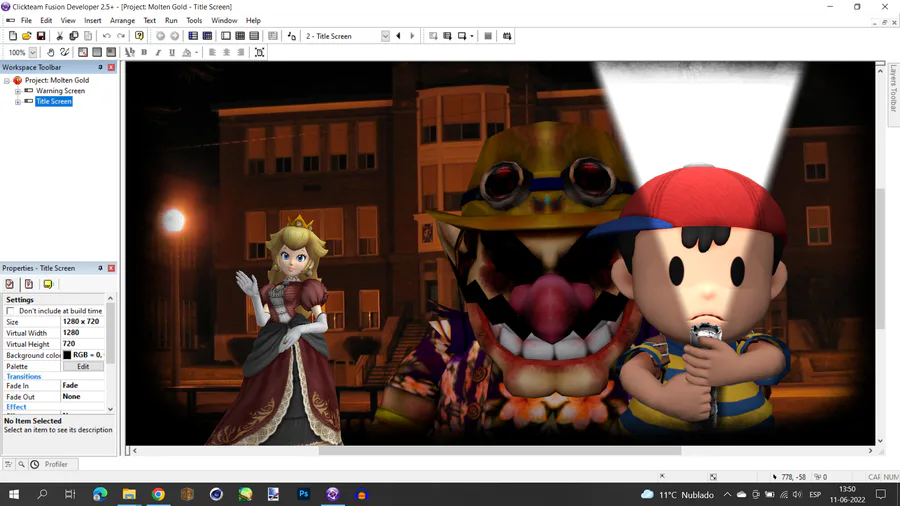The height and width of the screenshot is (506, 900).
Task: Click the Open folder toolbar icon
Action: [x=26, y=36]
